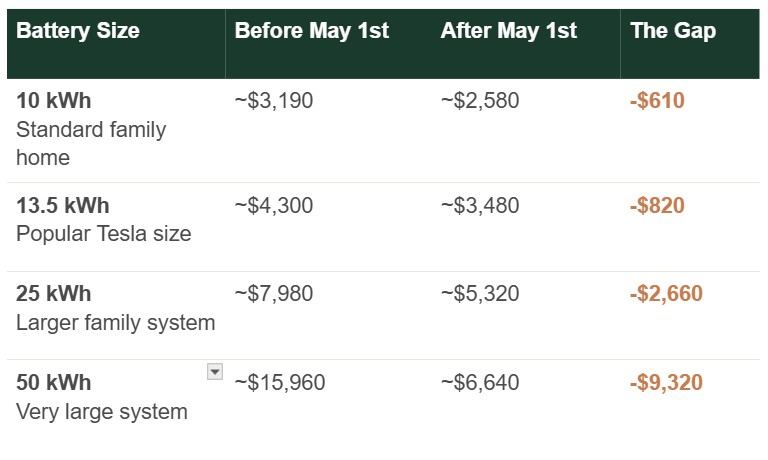The width and height of the screenshot is (768, 460).
Task: Select the ~$2,580 after price cell
Action: 480,100
